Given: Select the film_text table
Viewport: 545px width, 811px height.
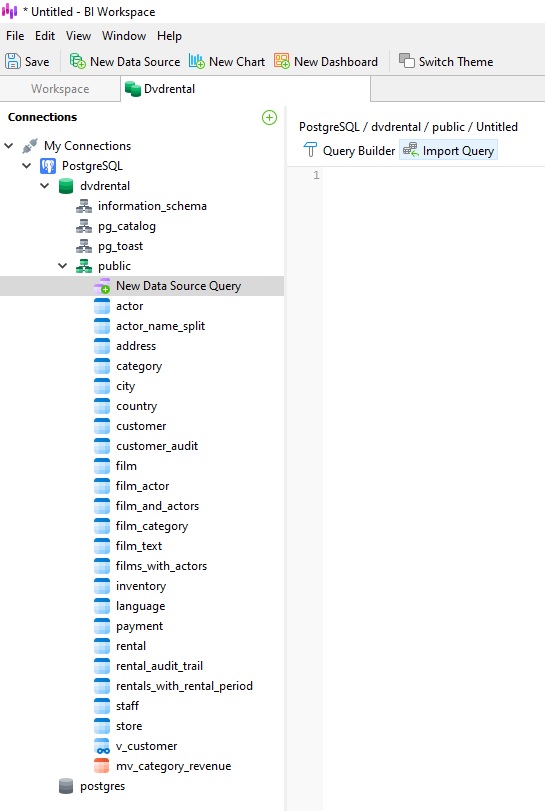Looking at the screenshot, I should pos(139,546).
